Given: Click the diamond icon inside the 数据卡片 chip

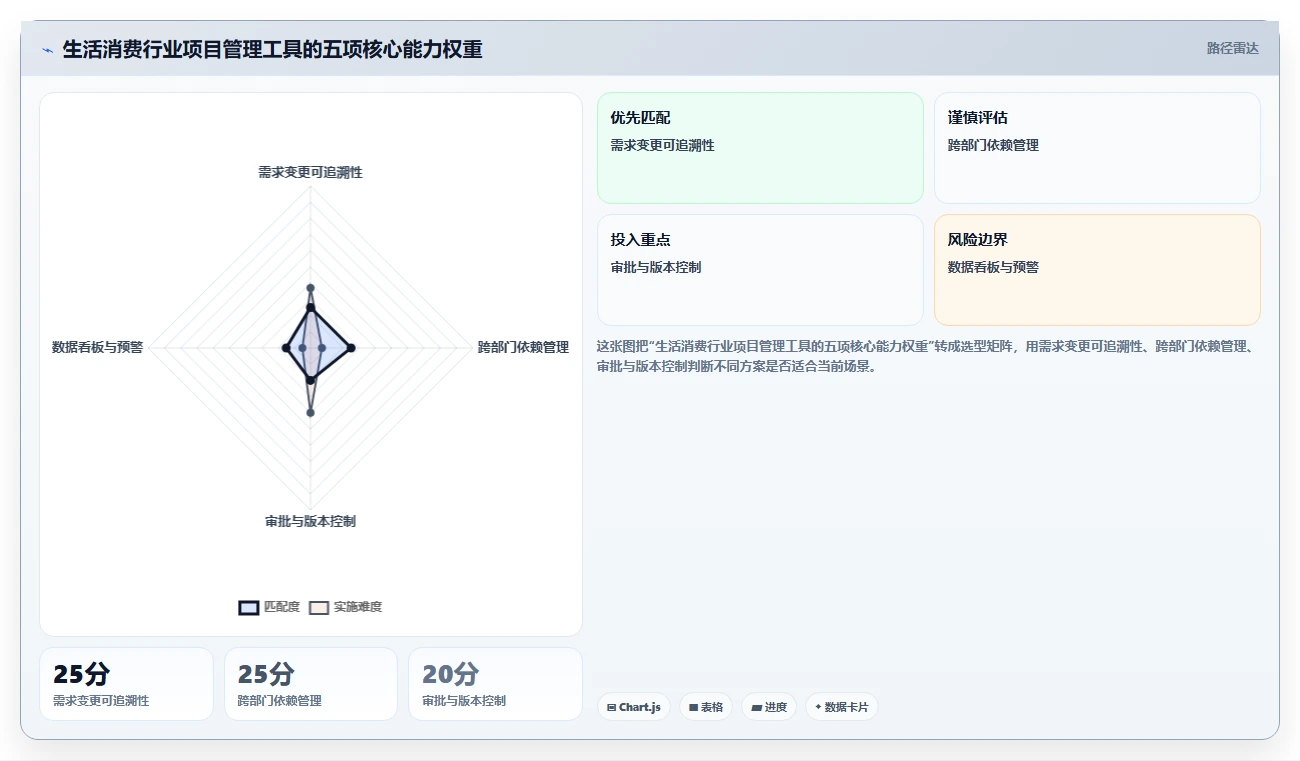Looking at the screenshot, I should click(818, 707).
